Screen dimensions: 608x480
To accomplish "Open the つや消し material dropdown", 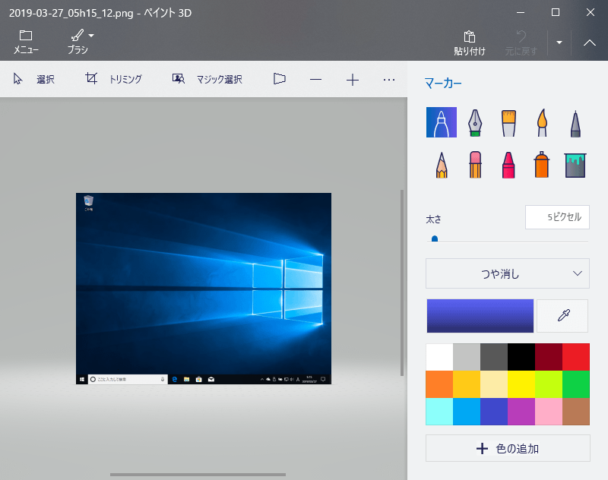I will pos(508,274).
